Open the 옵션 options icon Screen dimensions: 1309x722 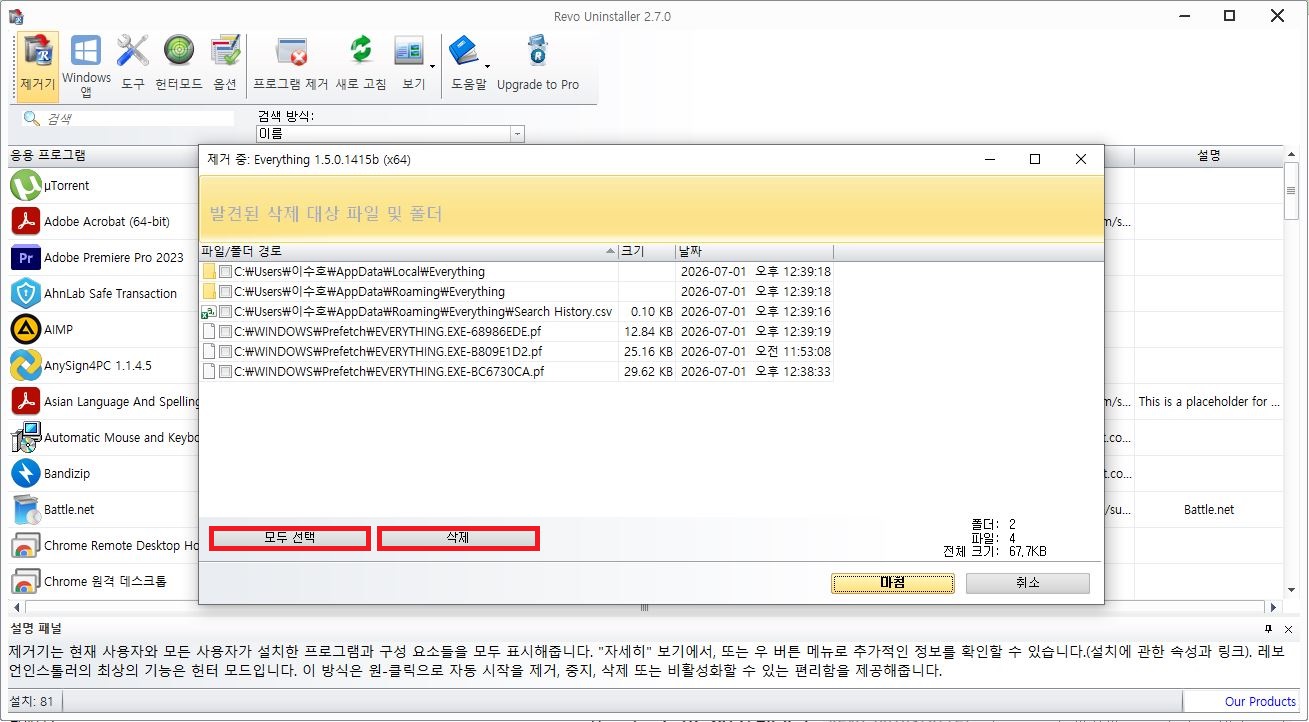click(x=225, y=66)
